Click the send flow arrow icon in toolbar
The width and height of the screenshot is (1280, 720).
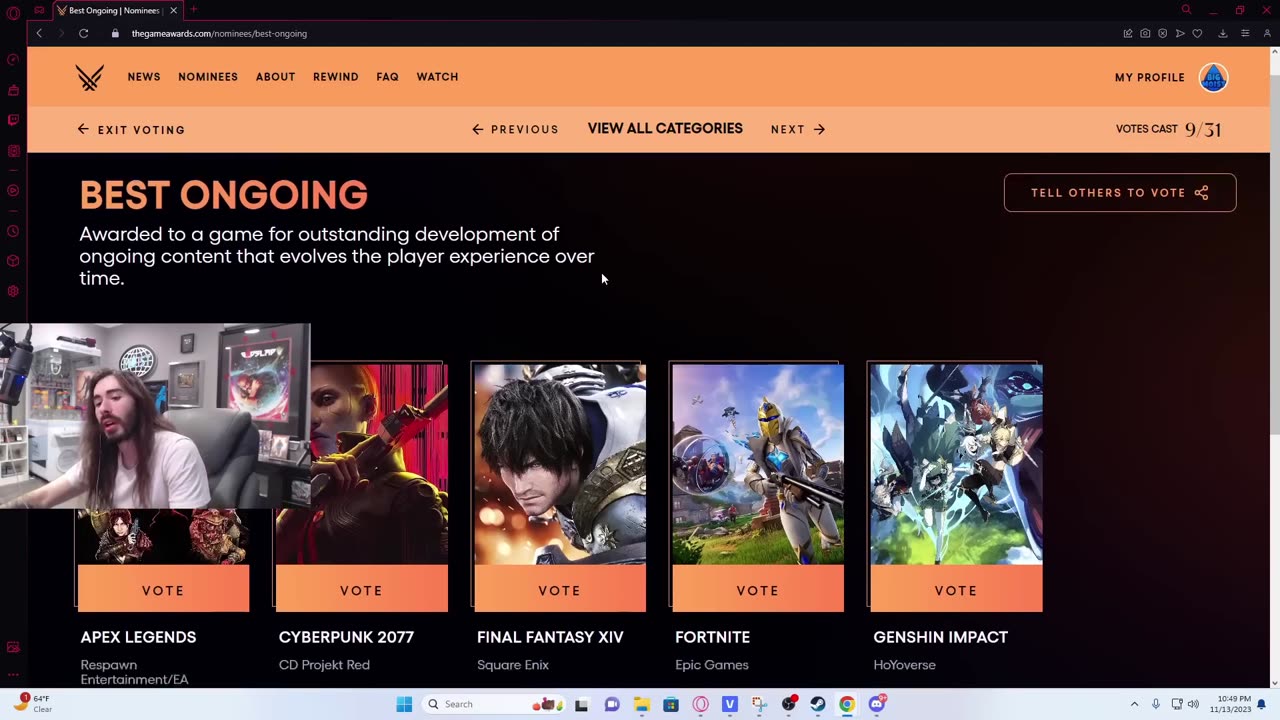(1180, 33)
